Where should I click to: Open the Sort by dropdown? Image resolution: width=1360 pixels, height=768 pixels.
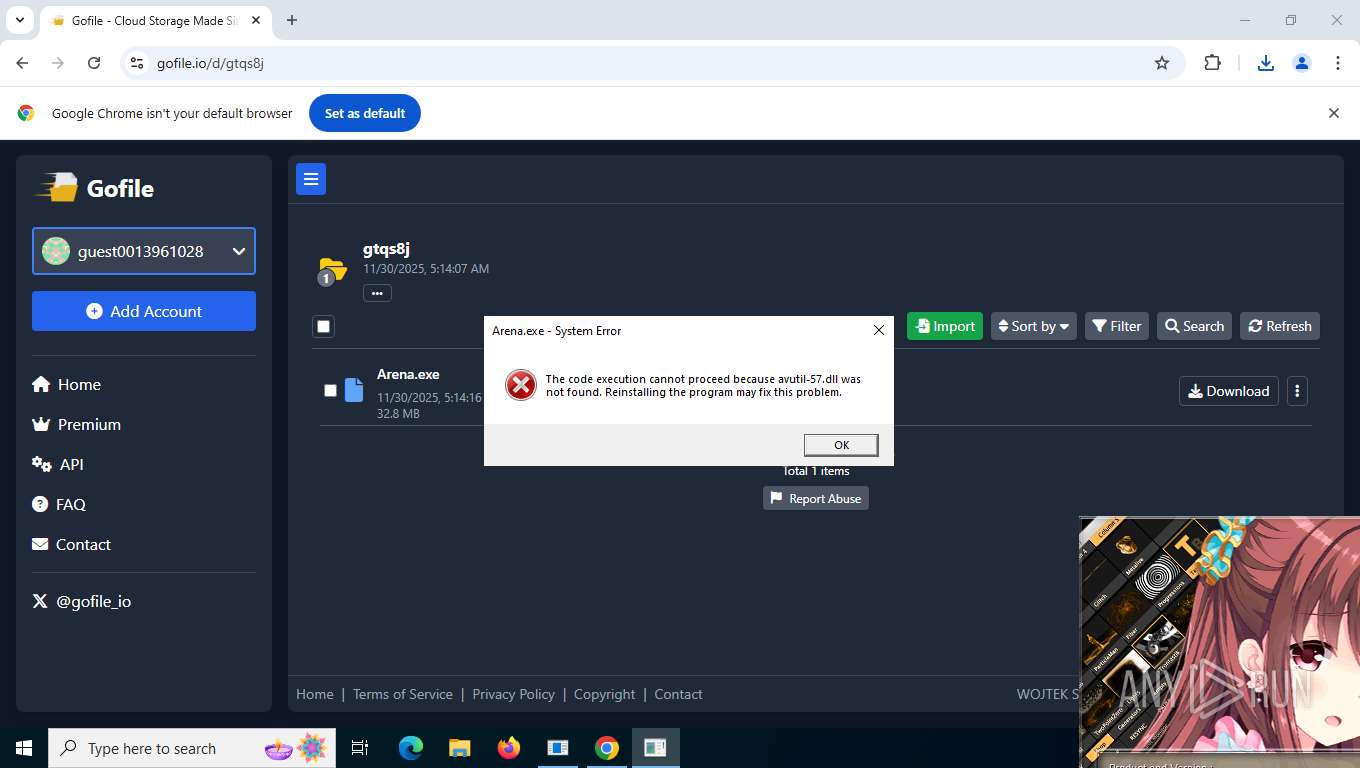coord(1034,326)
